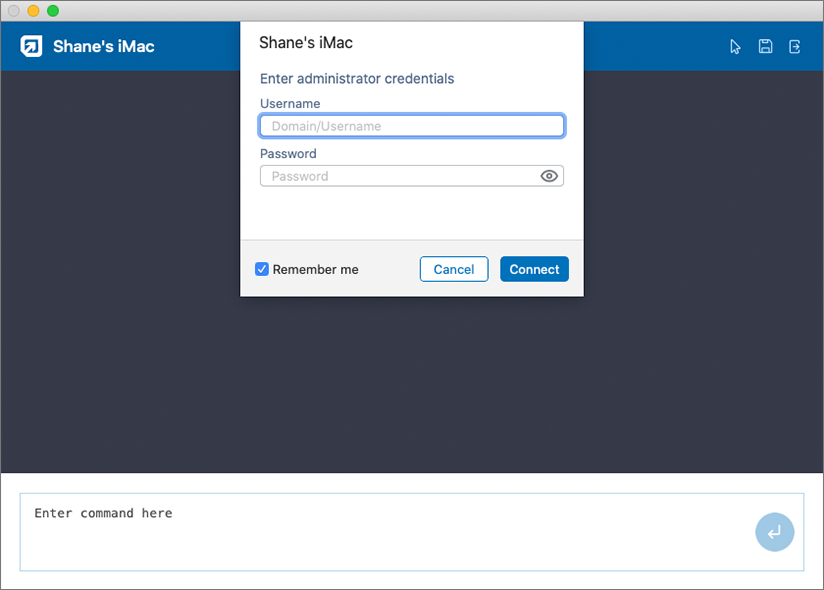The image size is (824, 590).
Task: Click the cursor pointer icon in header
Action: coord(736,47)
